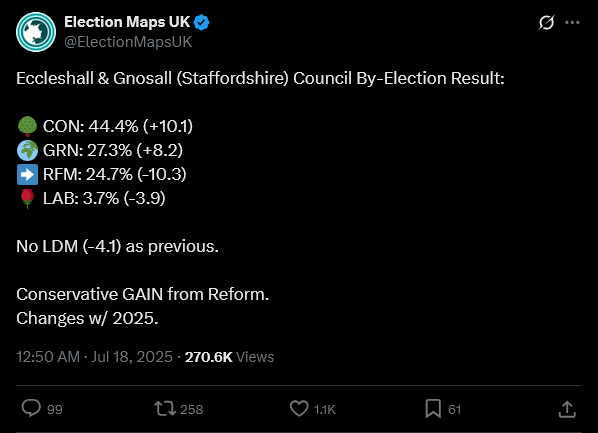The height and width of the screenshot is (433, 598).
Task: Click the arrow emoji beside RFM
Action: pyautogui.click(x=27, y=174)
